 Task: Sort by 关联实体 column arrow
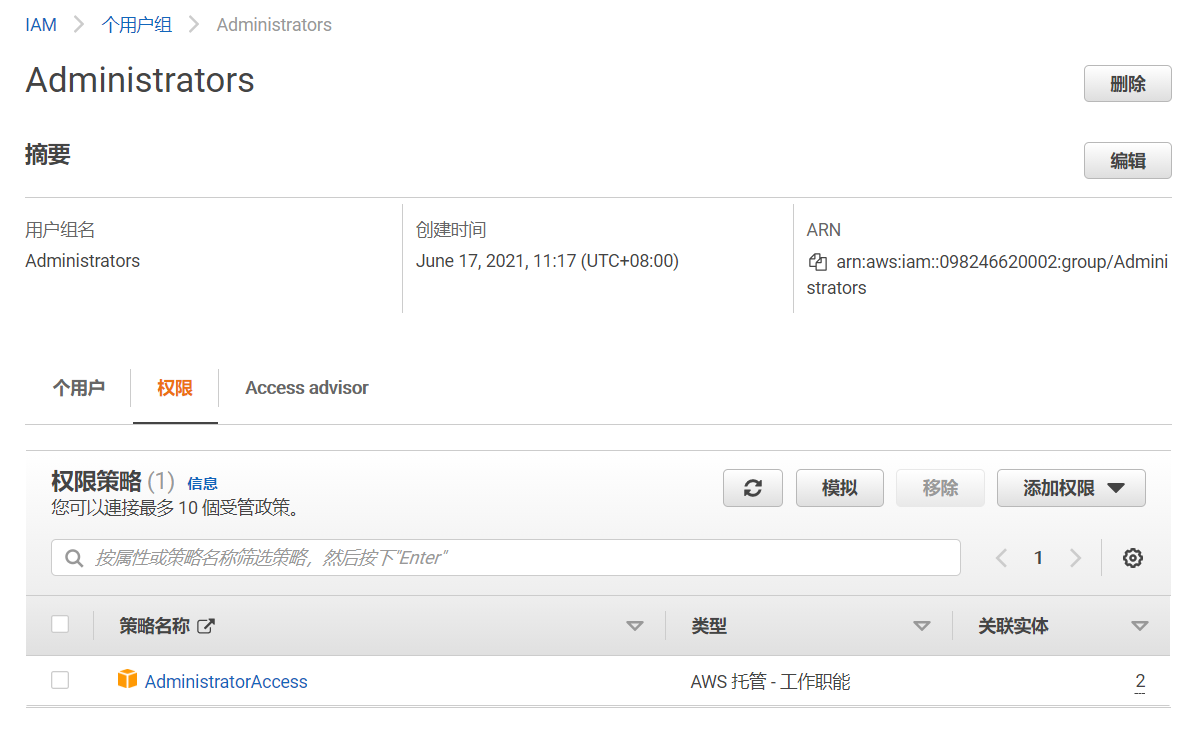tap(1139, 626)
